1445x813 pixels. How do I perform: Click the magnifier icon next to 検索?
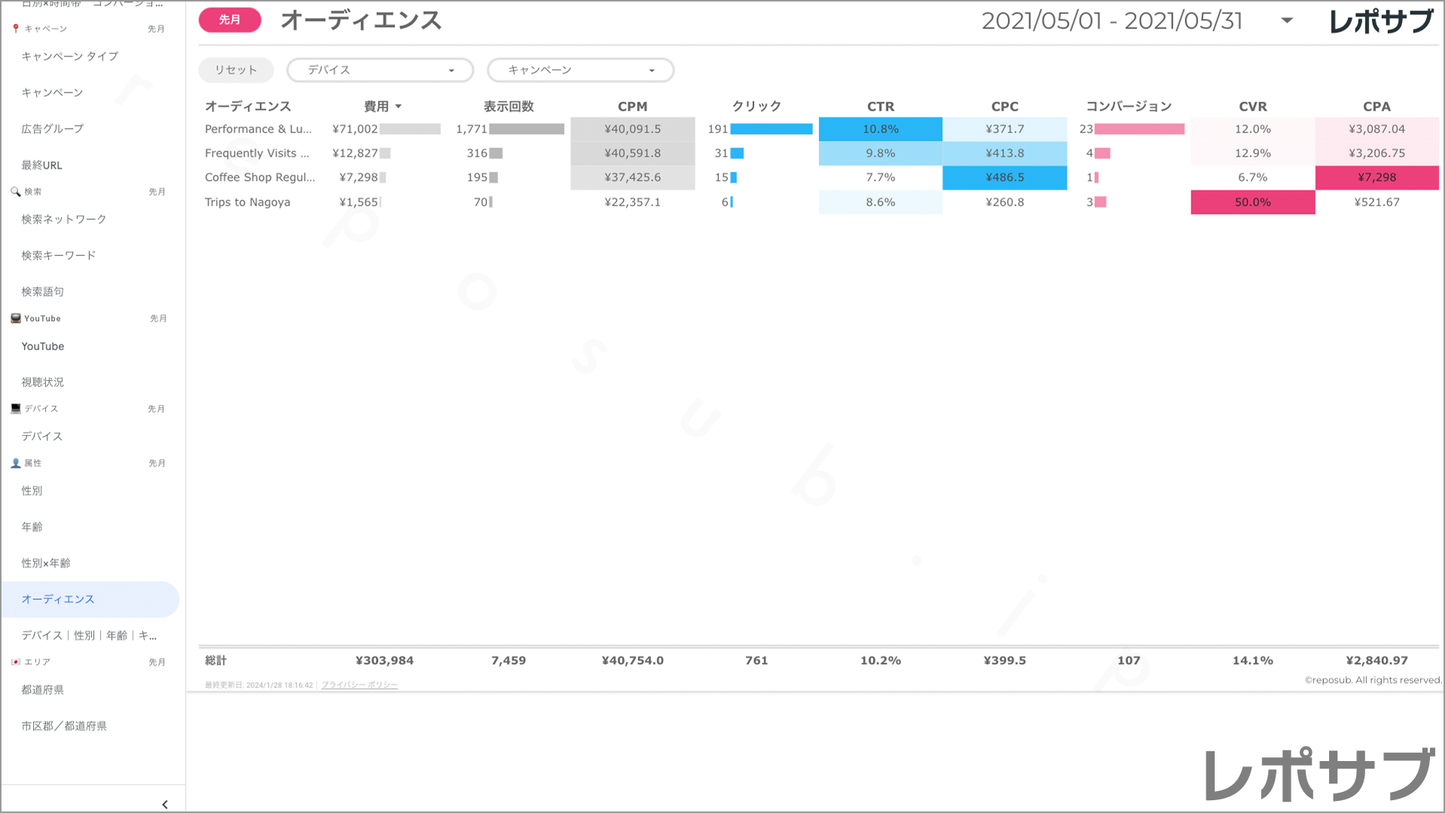[x=15, y=192]
